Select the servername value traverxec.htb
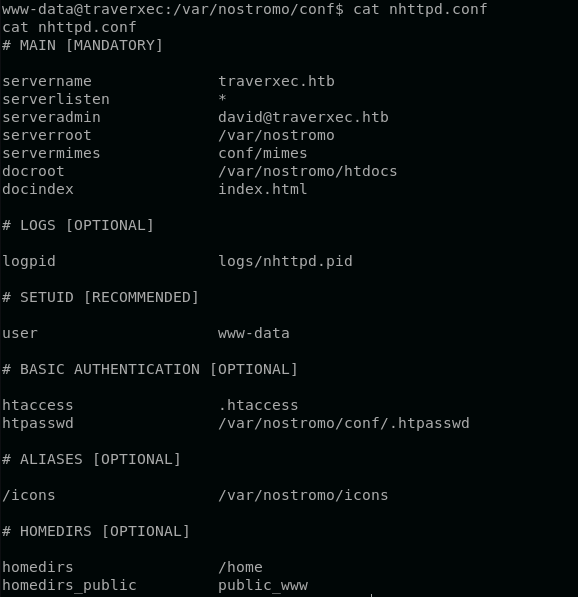Viewport: 578px width, 597px height. [276, 81]
